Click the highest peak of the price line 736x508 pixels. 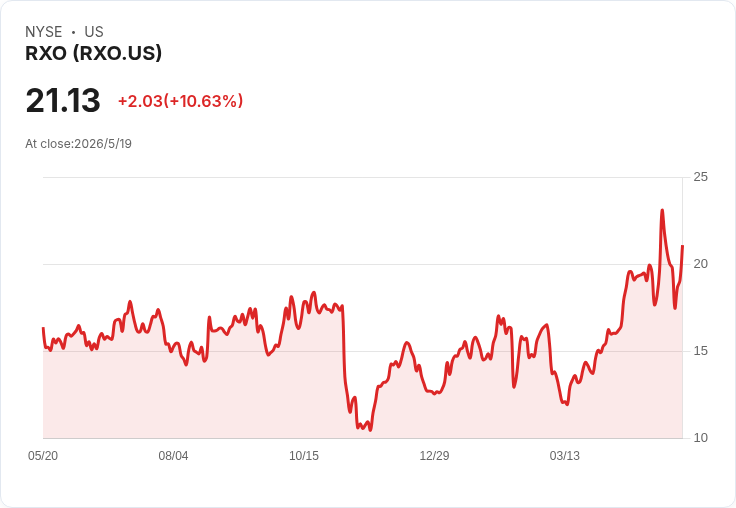[x=662, y=210]
